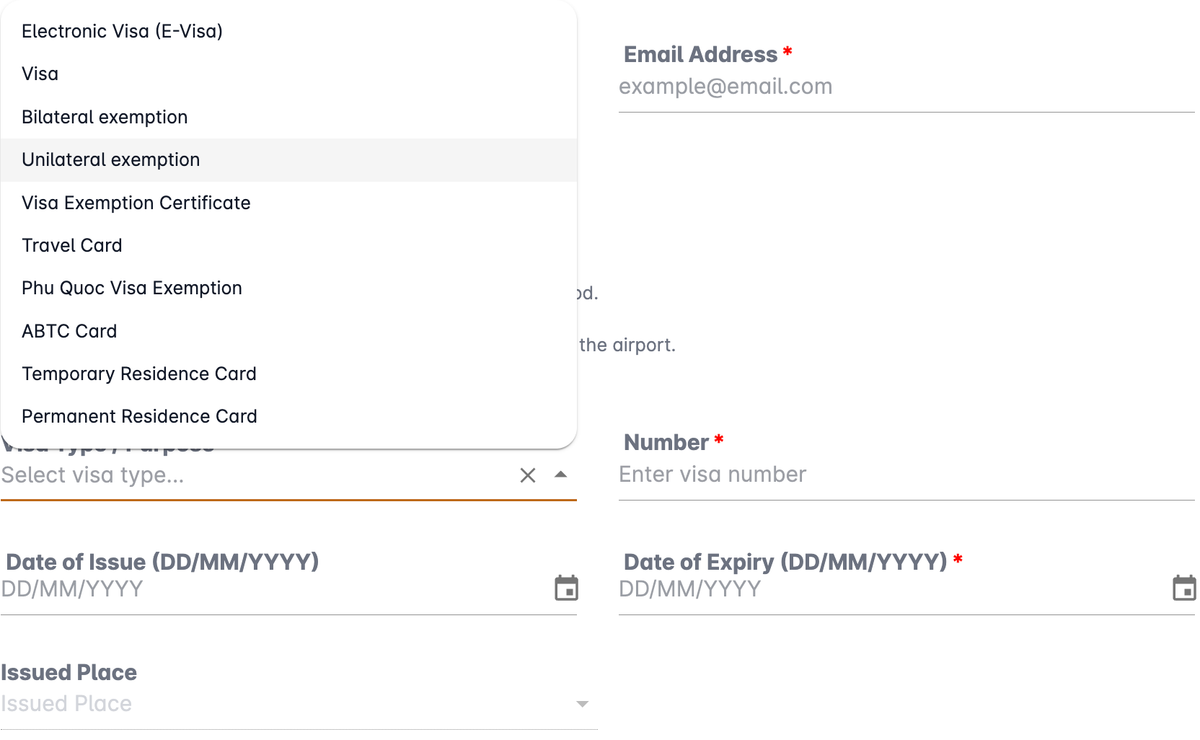Collapse the visa type dropdown arrow
The image size is (1200, 740).
(x=561, y=475)
